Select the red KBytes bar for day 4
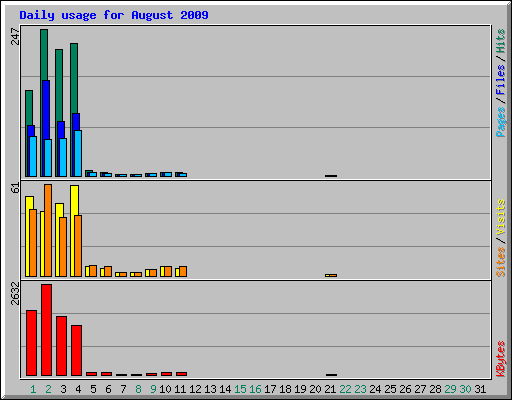The height and width of the screenshot is (400, 512). [x=76, y=351]
